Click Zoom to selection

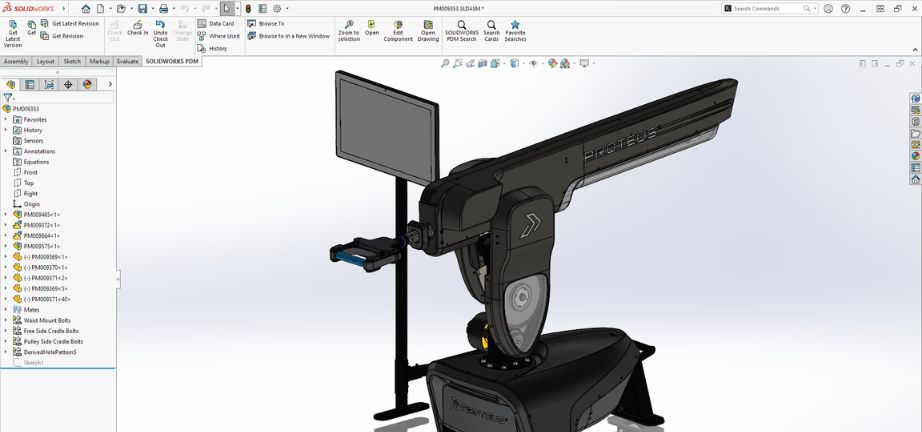349,31
